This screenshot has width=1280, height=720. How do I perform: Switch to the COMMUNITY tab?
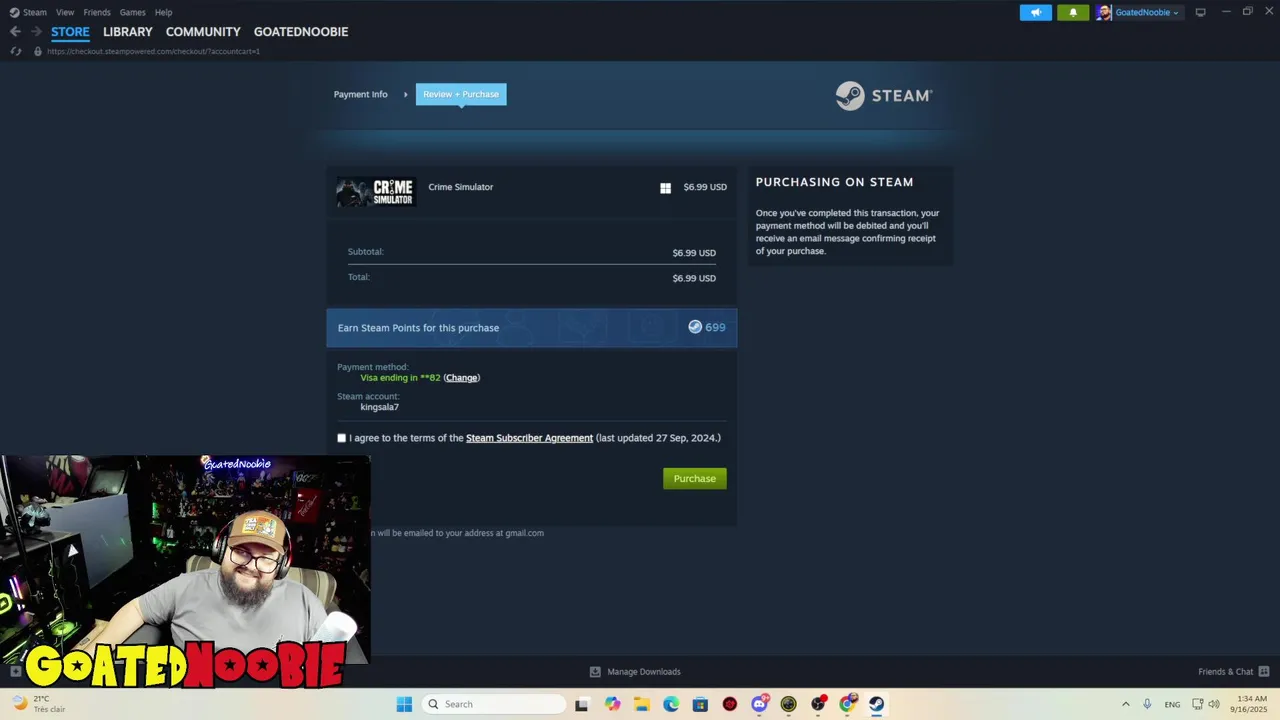(203, 32)
